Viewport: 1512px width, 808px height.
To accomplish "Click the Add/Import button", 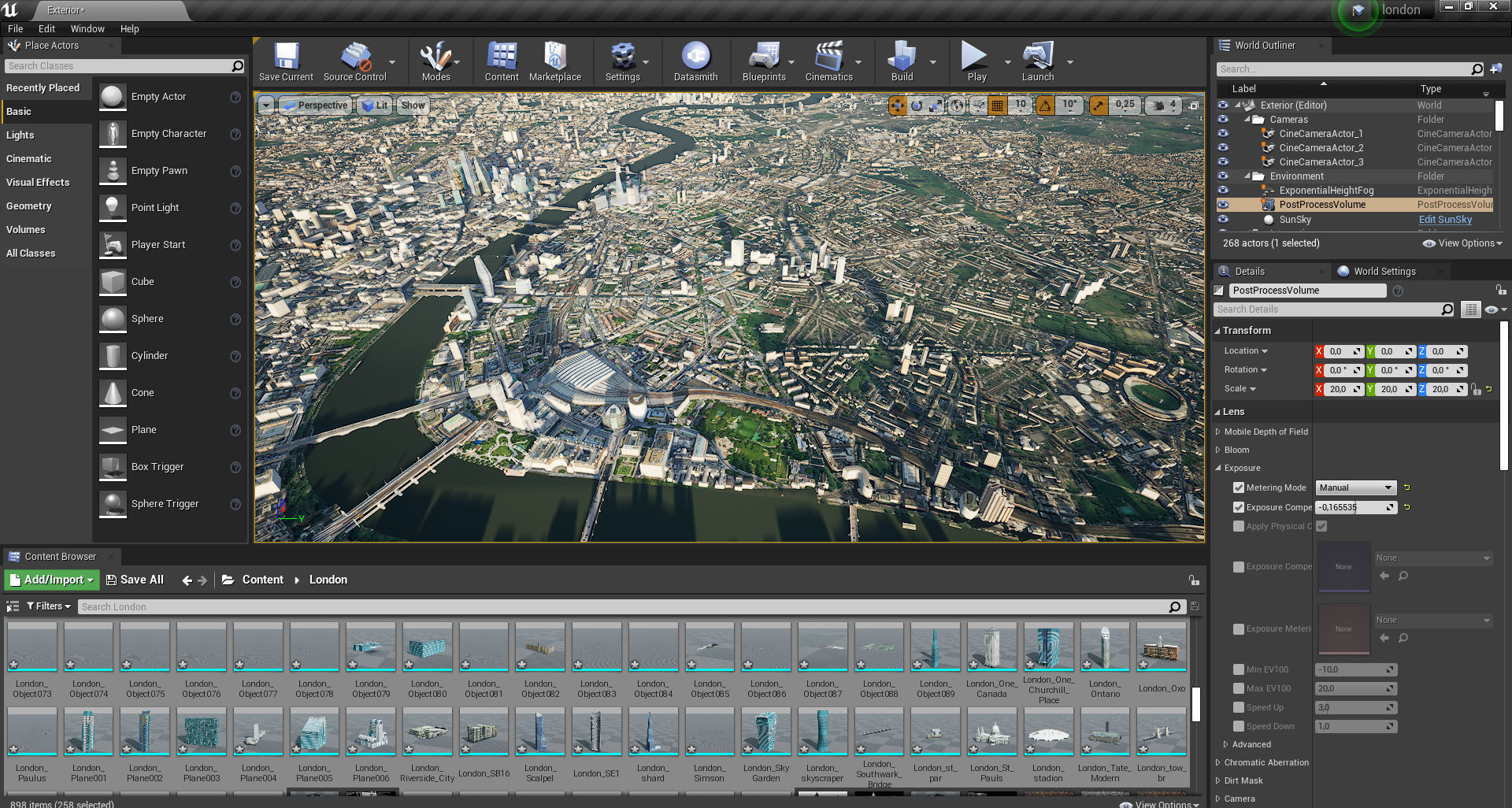I will tap(51, 580).
